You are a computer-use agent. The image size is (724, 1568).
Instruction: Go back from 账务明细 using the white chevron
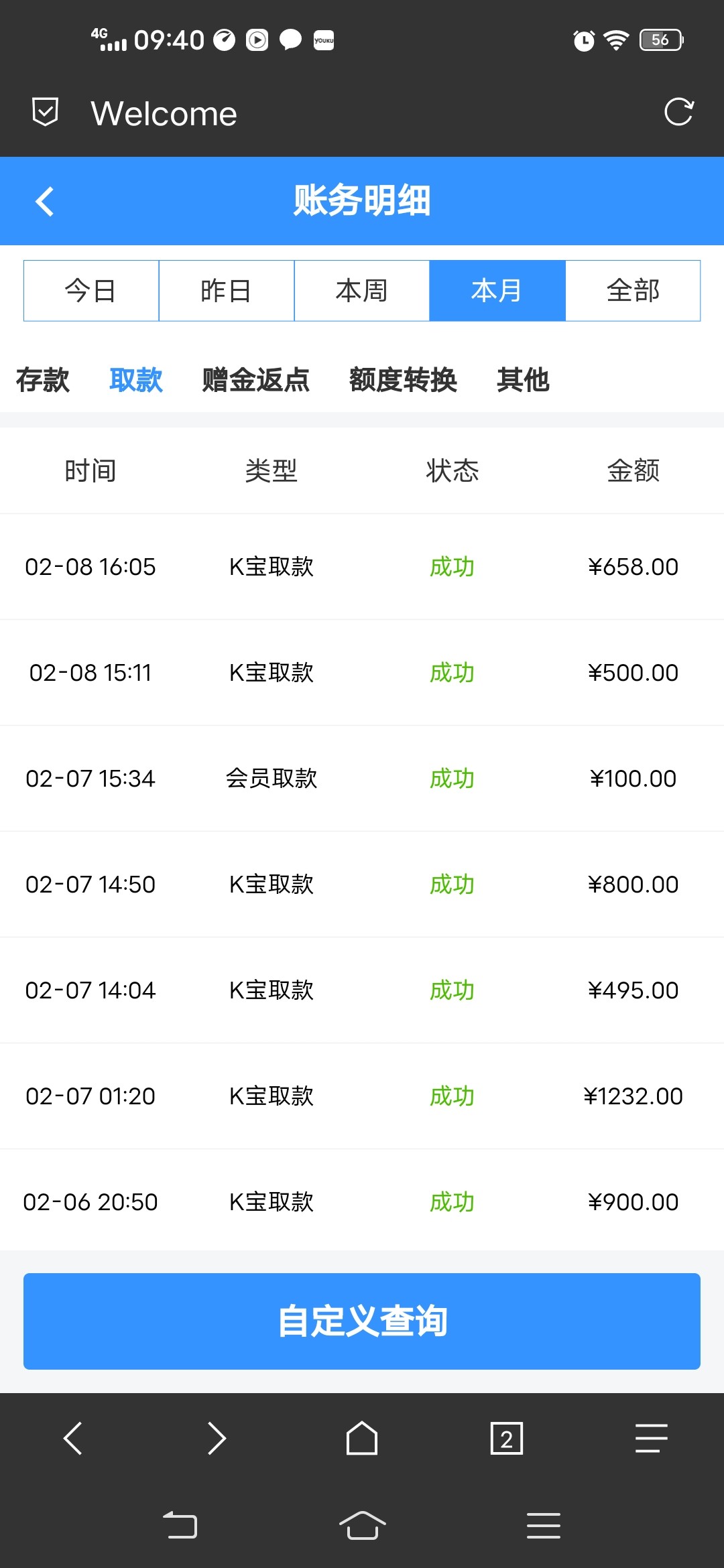tap(45, 201)
